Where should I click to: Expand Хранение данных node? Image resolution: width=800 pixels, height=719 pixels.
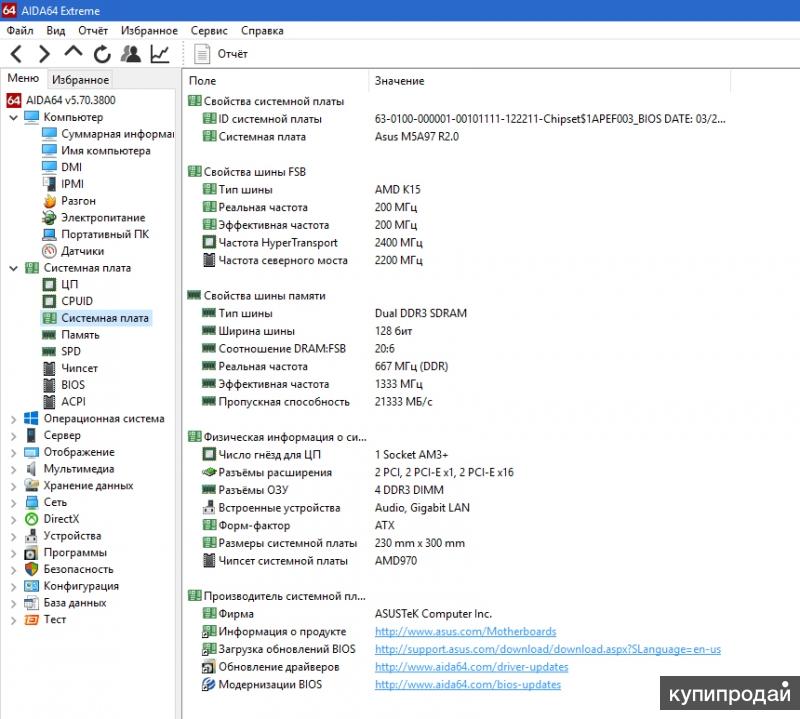tap(14, 486)
